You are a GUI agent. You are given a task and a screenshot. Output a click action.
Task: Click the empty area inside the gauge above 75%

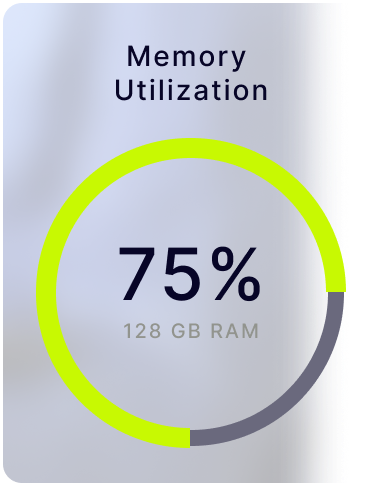point(191,200)
